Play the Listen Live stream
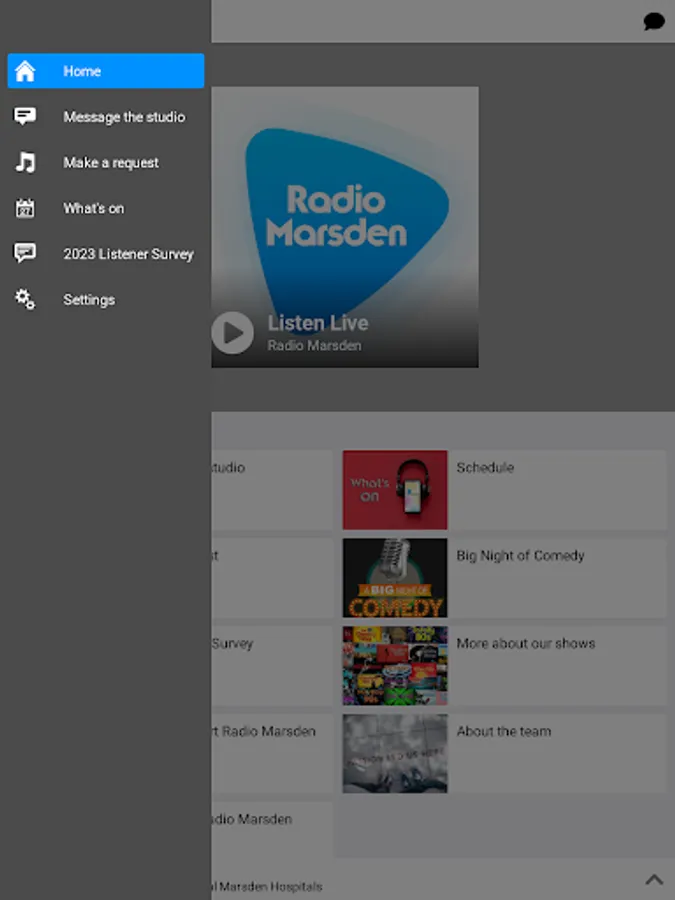675x900 pixels. click(232, 333)
